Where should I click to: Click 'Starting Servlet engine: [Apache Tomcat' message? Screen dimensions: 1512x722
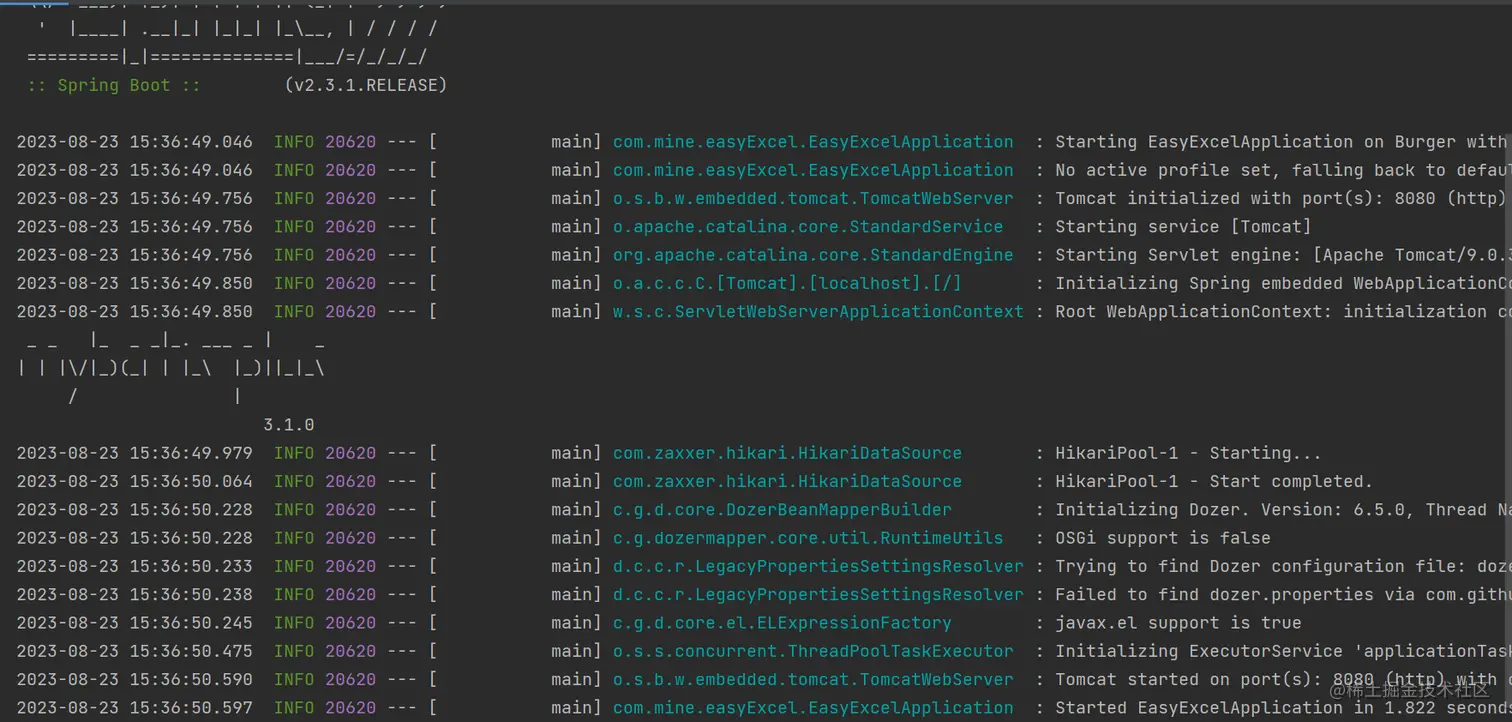(1255, 255)
